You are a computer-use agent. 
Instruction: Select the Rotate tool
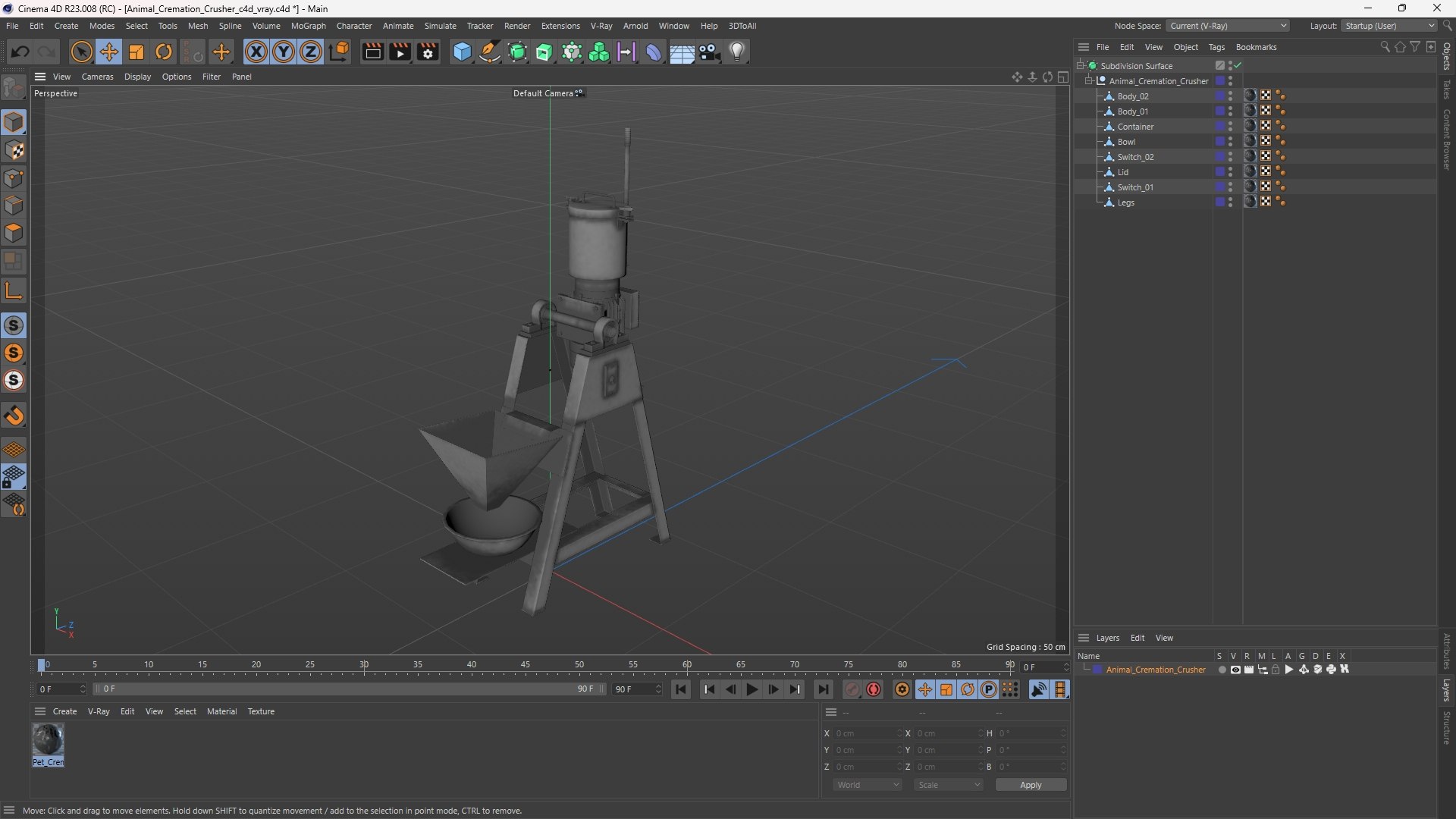coord(164,52)
